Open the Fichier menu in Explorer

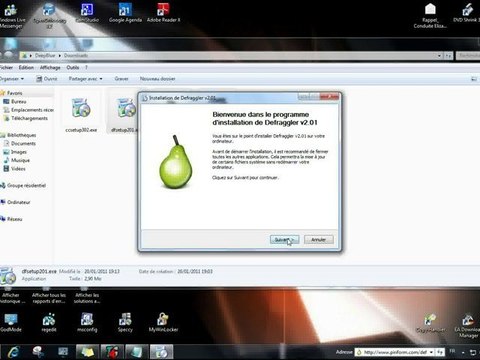point(6,68)
